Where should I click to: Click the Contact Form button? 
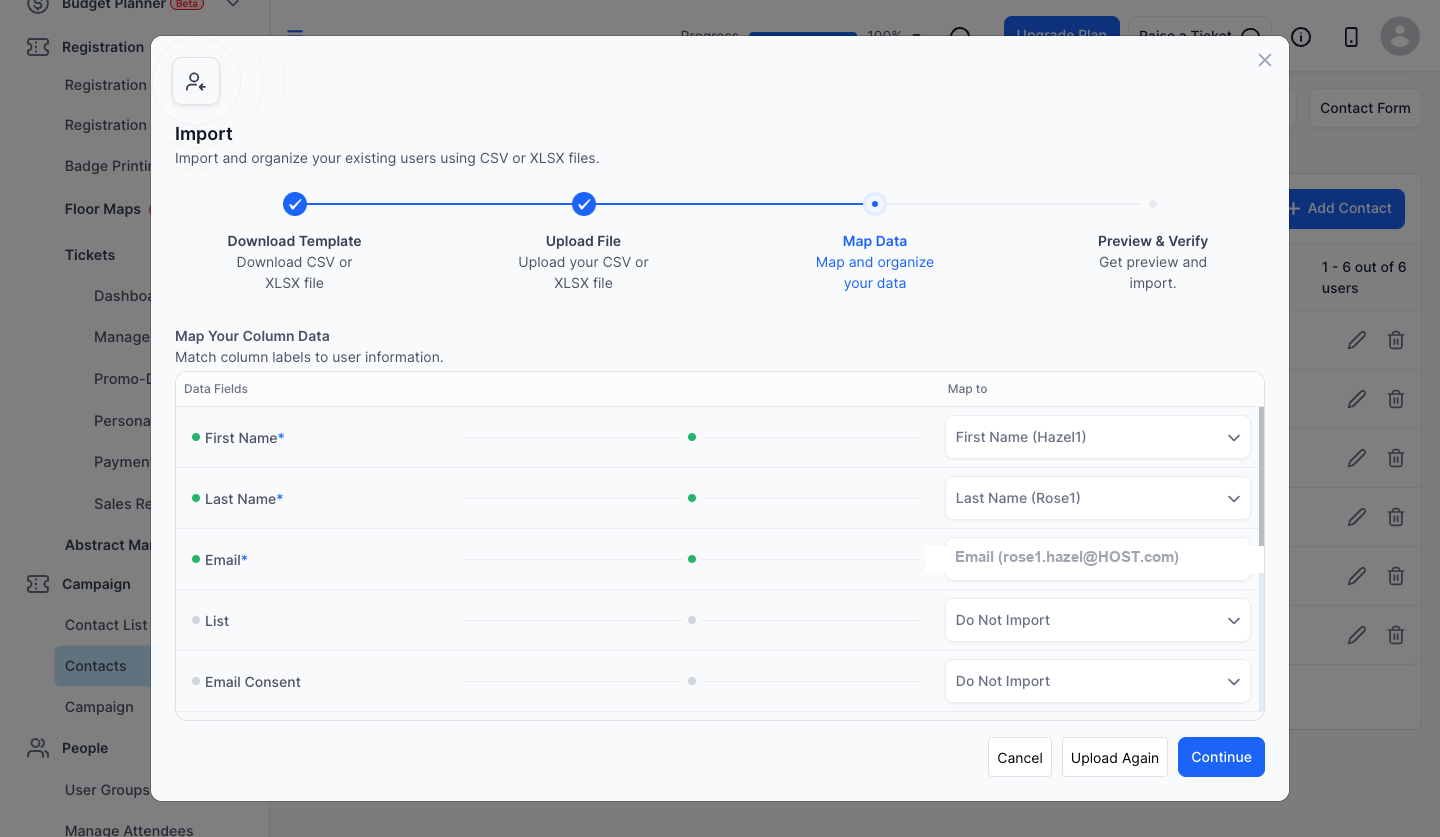tap(1365, 108)
